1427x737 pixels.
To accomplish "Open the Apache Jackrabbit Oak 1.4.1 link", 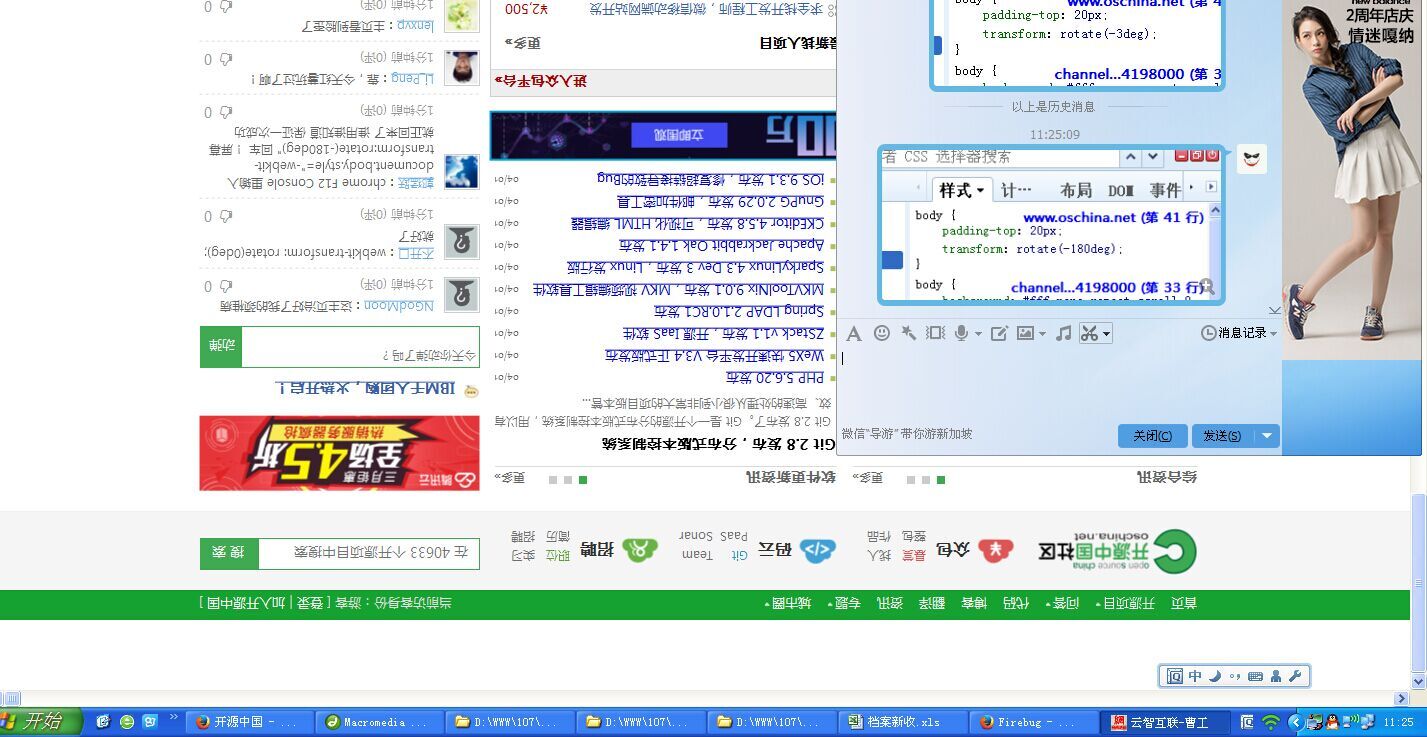I will point(721,245).
